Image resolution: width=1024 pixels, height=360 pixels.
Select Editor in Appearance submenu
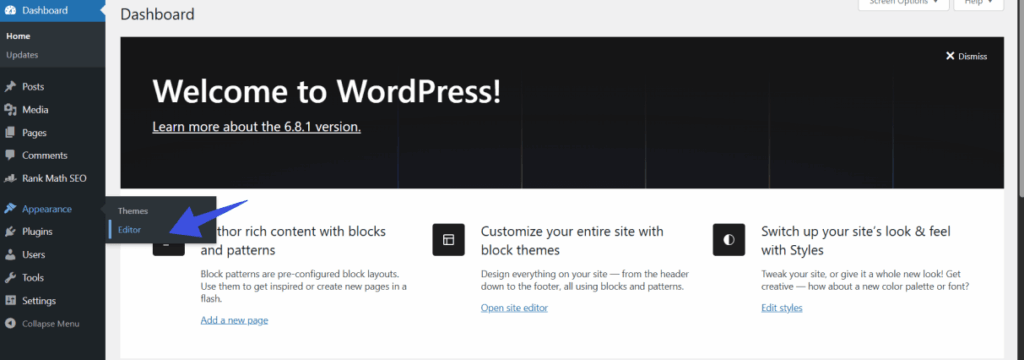coord(129,230)
